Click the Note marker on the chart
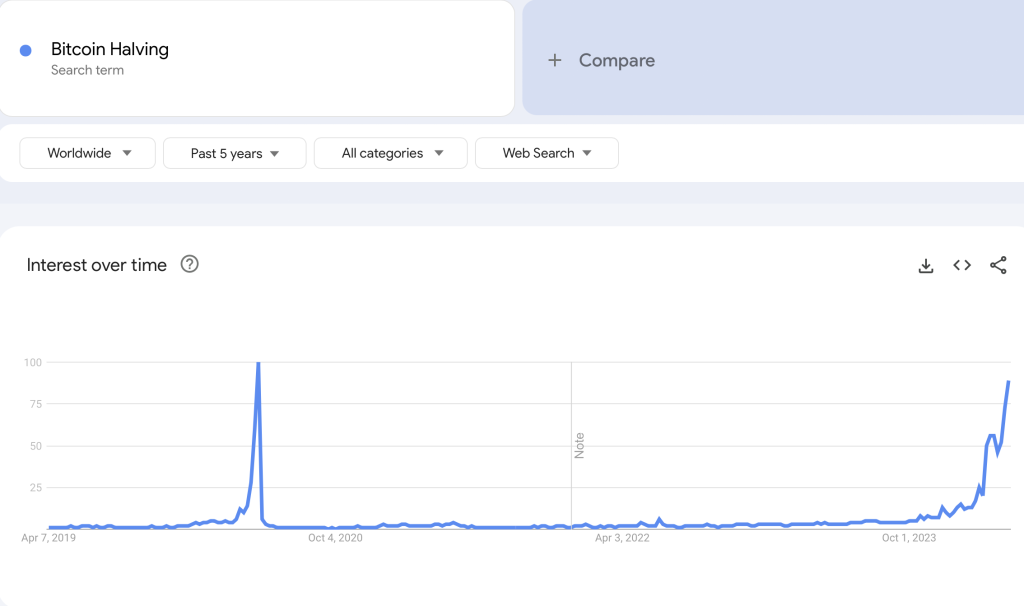Image resolution: width=1024 pixels, height=606 pixels. [579, 445]
